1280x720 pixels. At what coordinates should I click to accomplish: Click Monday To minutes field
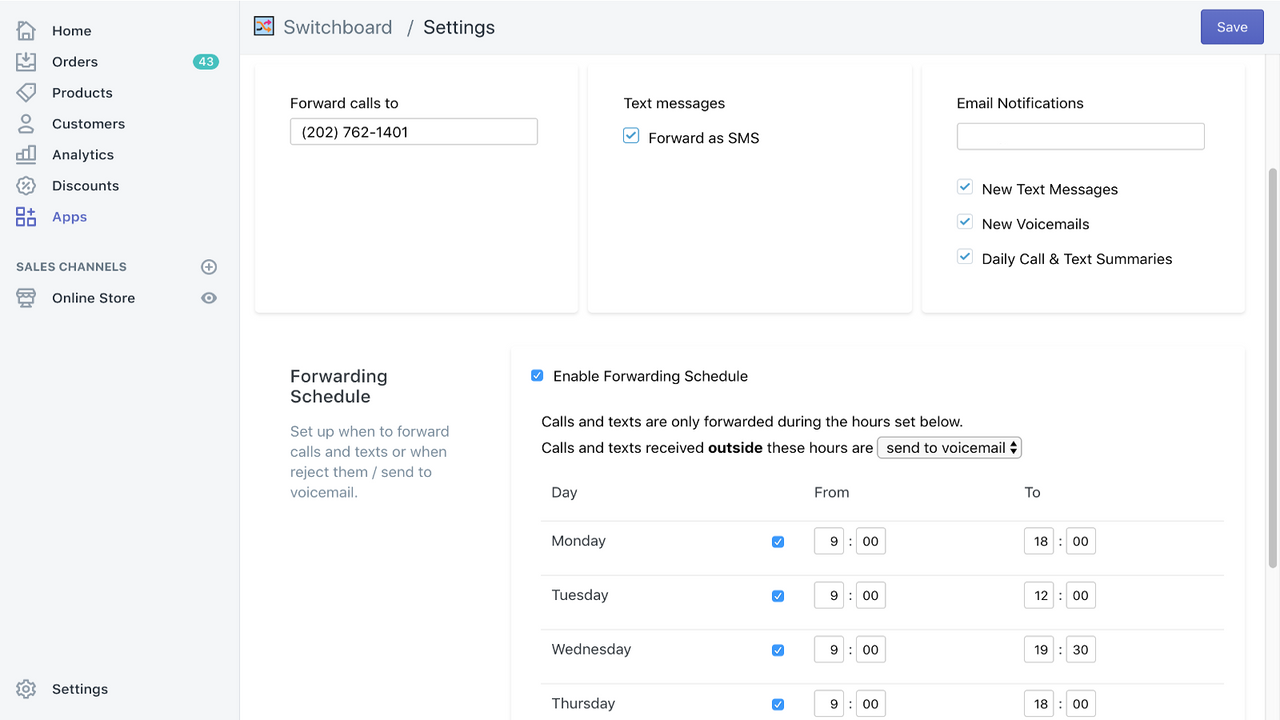pos(1080,542)
